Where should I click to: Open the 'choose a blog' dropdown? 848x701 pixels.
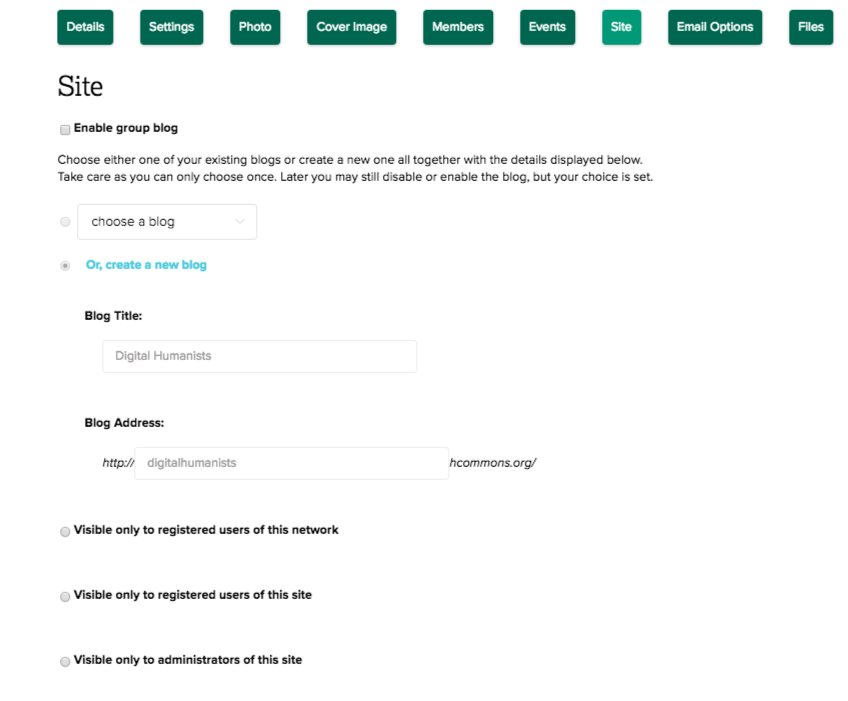point(167,221)
